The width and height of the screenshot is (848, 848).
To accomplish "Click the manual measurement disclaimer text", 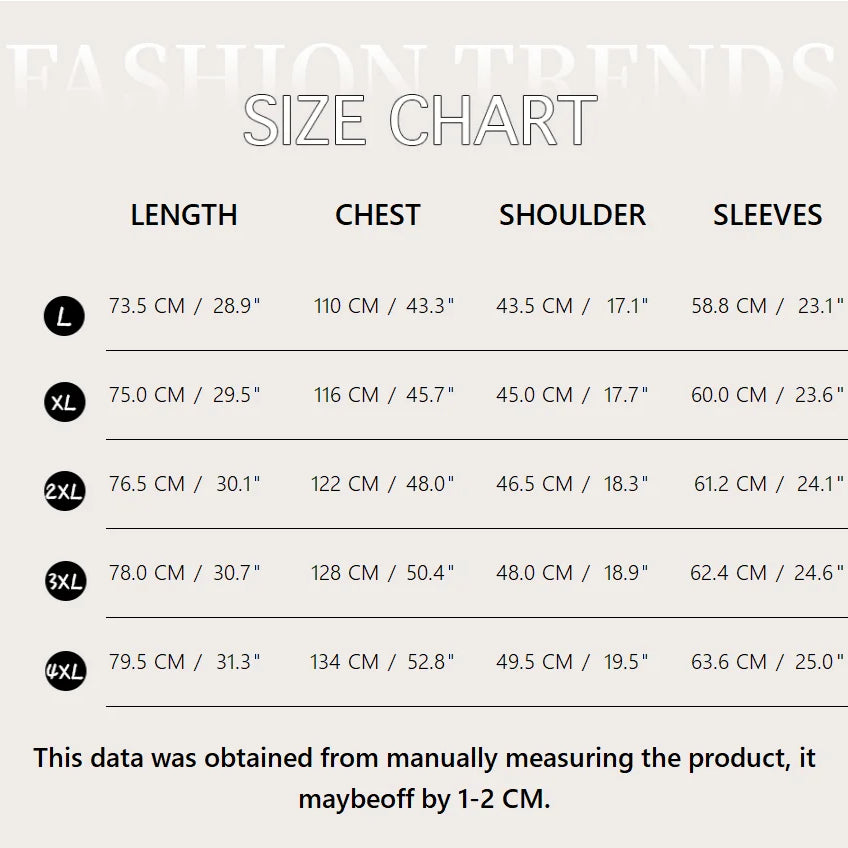I will coord(424,778).
